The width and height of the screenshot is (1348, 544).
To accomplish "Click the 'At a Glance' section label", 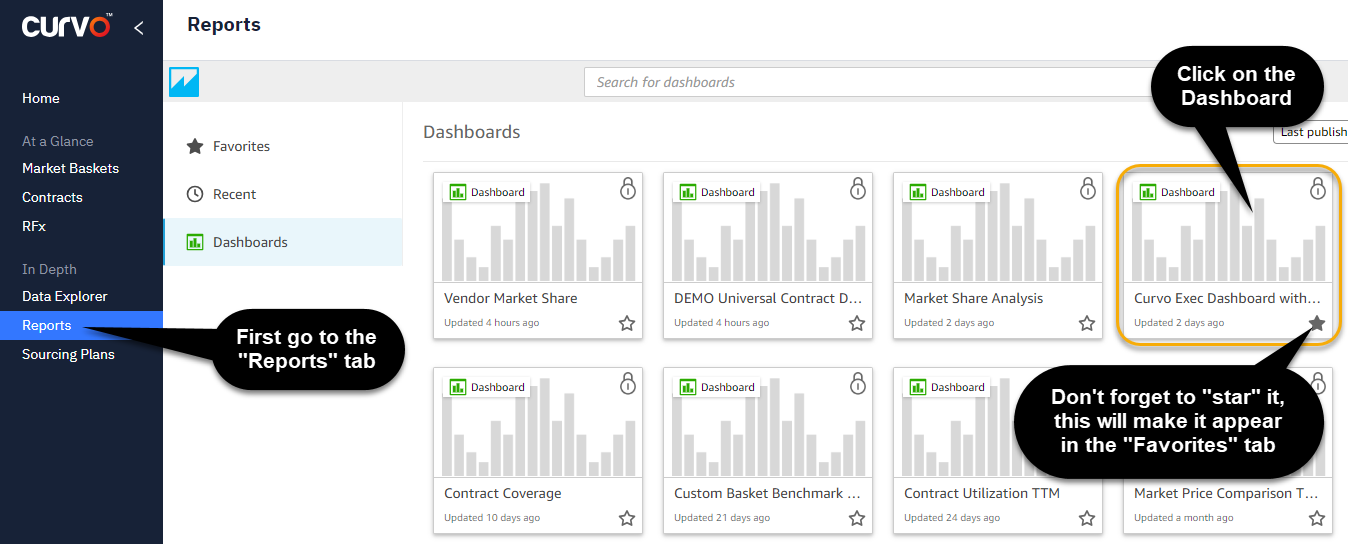I will [x=58, y=141].
